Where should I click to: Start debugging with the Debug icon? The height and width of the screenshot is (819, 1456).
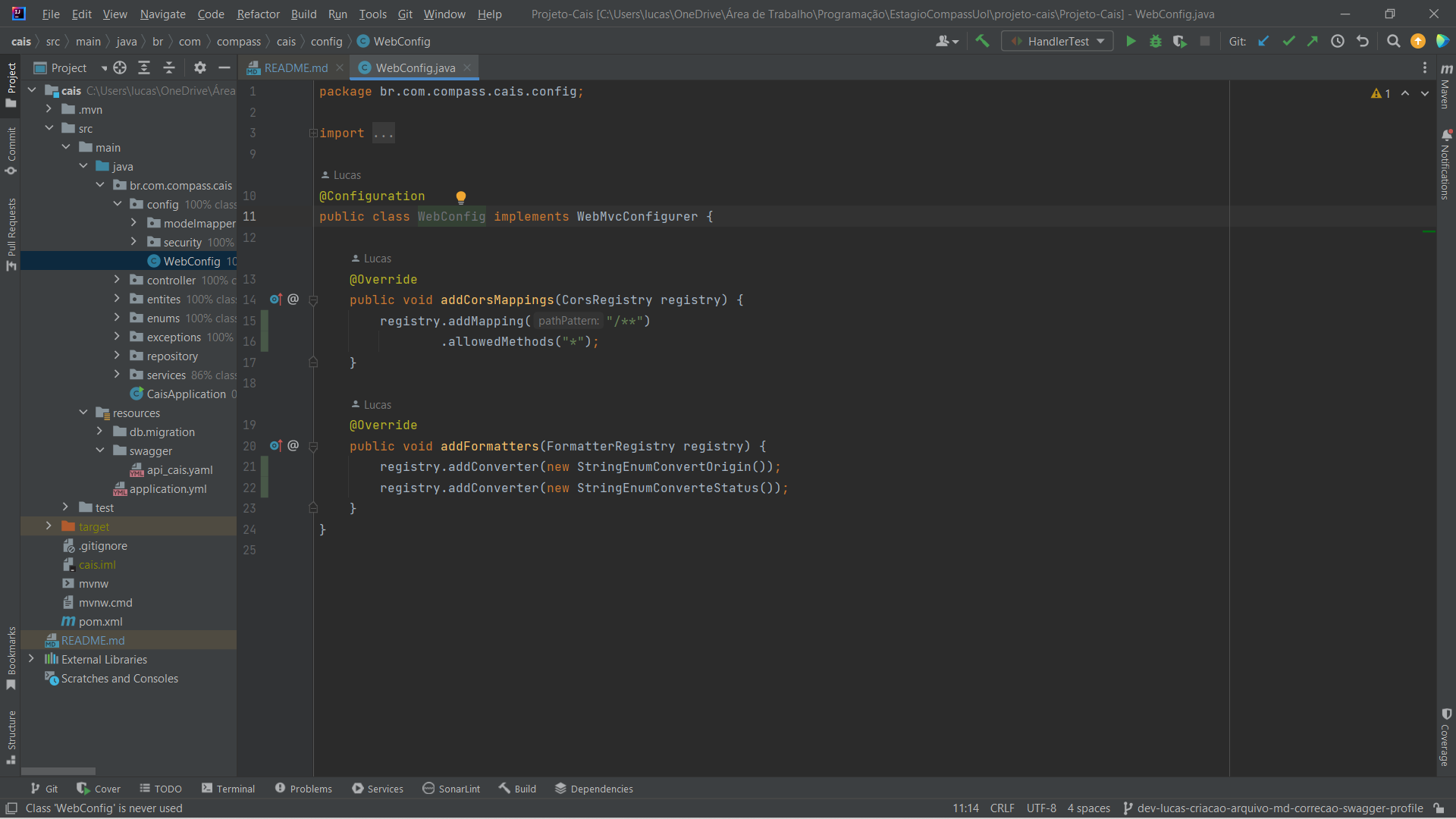(1155, 41)
